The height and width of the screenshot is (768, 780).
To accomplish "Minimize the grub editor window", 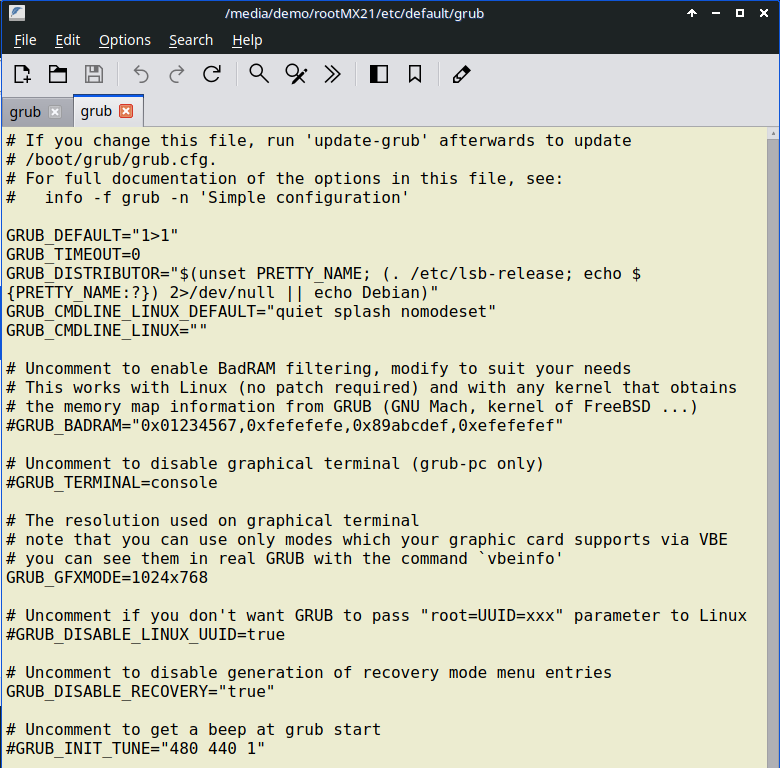I will [716, 13].
